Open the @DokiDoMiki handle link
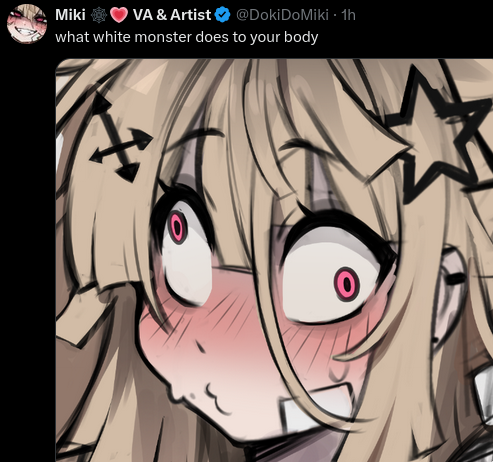Viewport: 493px width, 462px height. (x=282, y=15)
